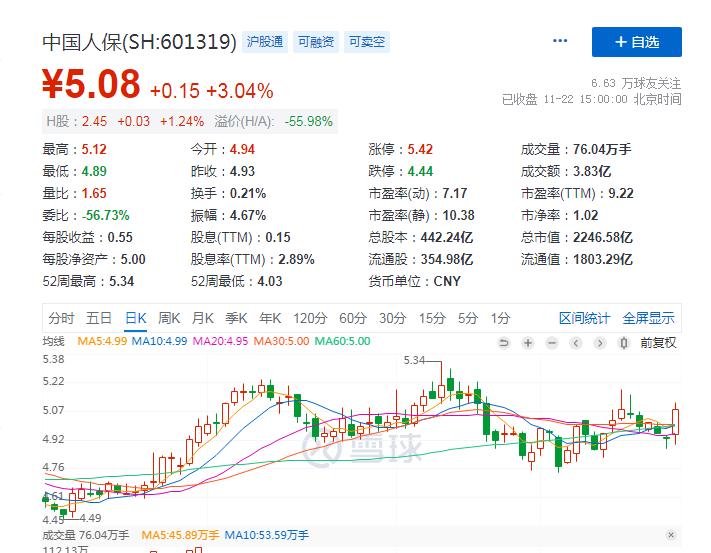Image resolution: width=711 pixels, height=553 pixels.
Task: Click the 市盈率(动) value 7.17
Action: (x=454, y=193)
